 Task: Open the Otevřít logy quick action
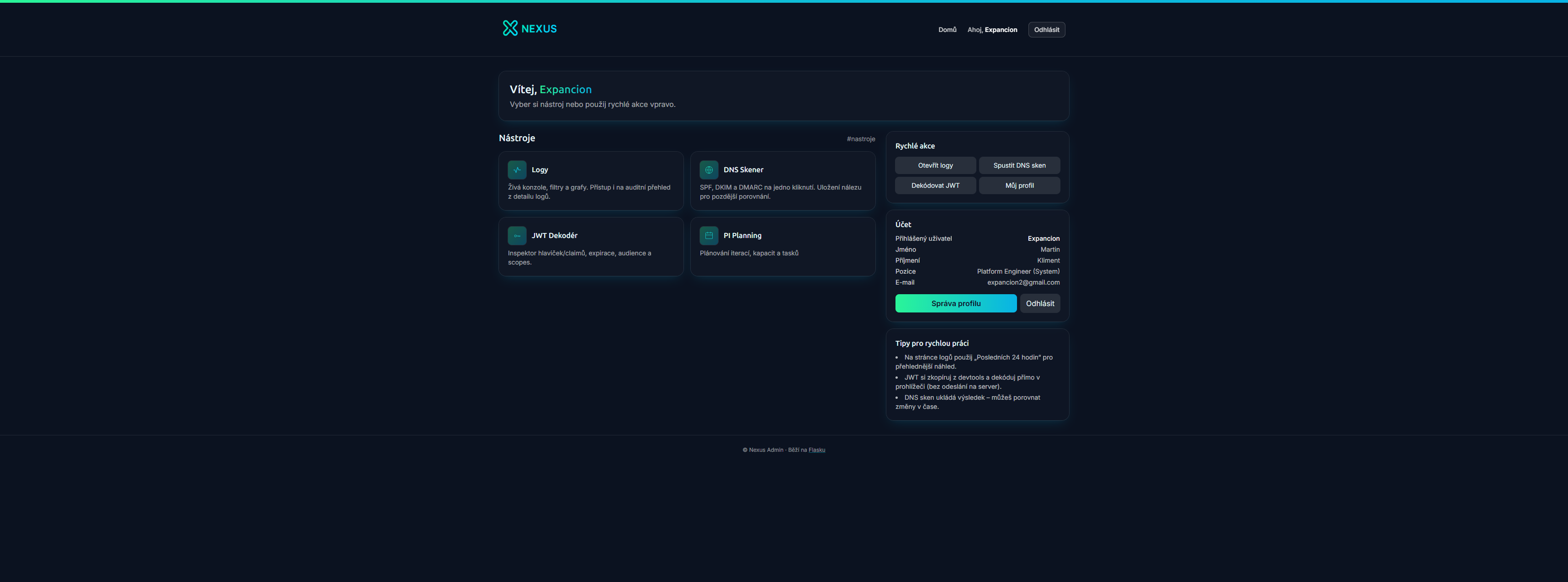tap(935, 165)
